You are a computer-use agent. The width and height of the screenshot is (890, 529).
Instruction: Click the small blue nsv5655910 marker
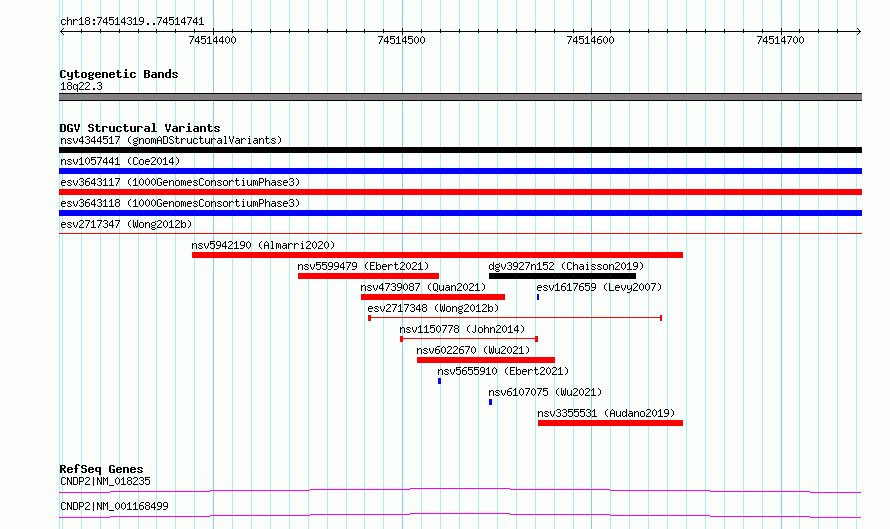tap(439, 381)
